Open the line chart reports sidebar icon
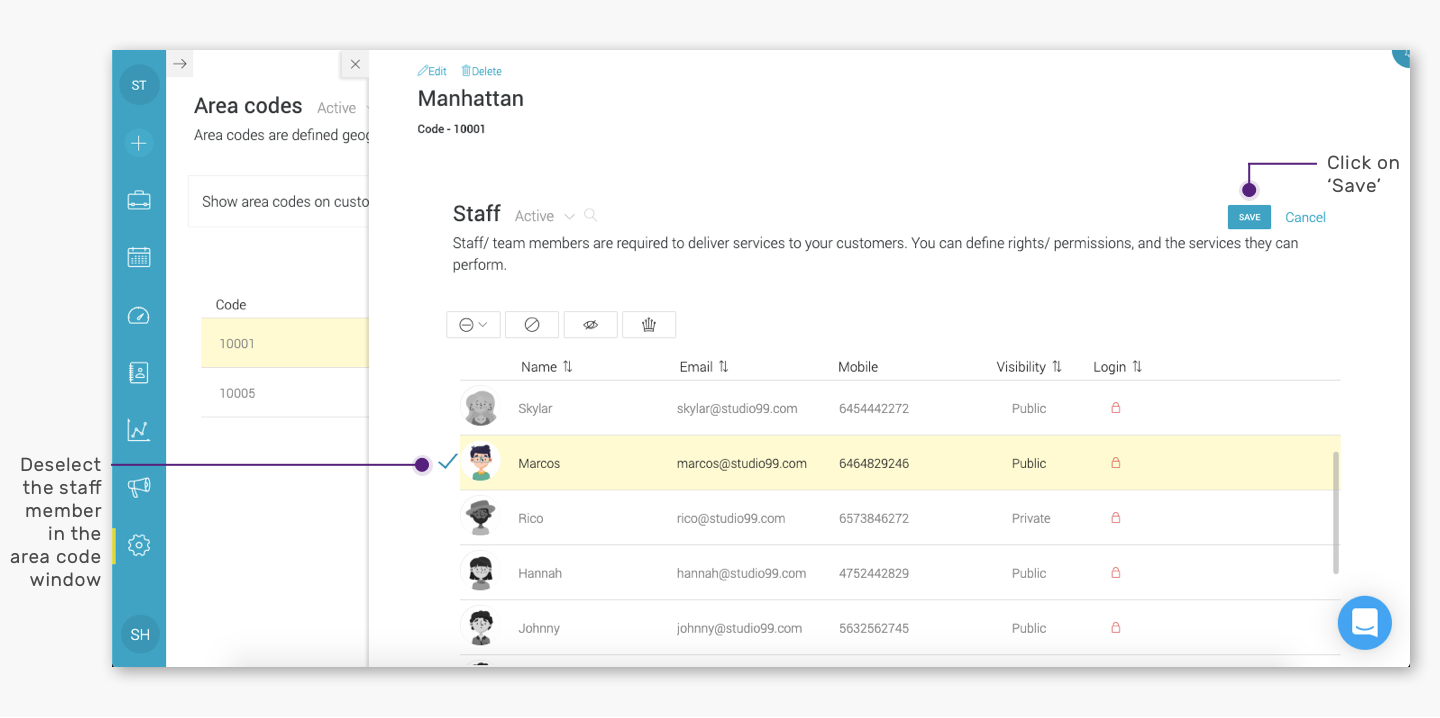Viewport: 1440px width, 718px height. pos(139,430)
